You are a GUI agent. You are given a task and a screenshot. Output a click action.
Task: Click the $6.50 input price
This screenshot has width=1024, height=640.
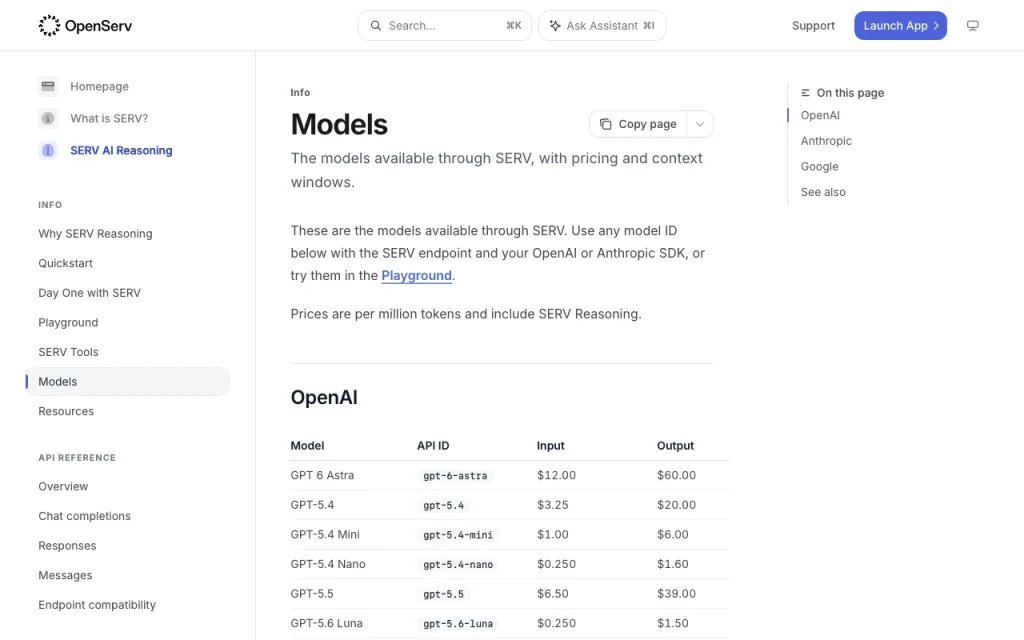[552, 594]
